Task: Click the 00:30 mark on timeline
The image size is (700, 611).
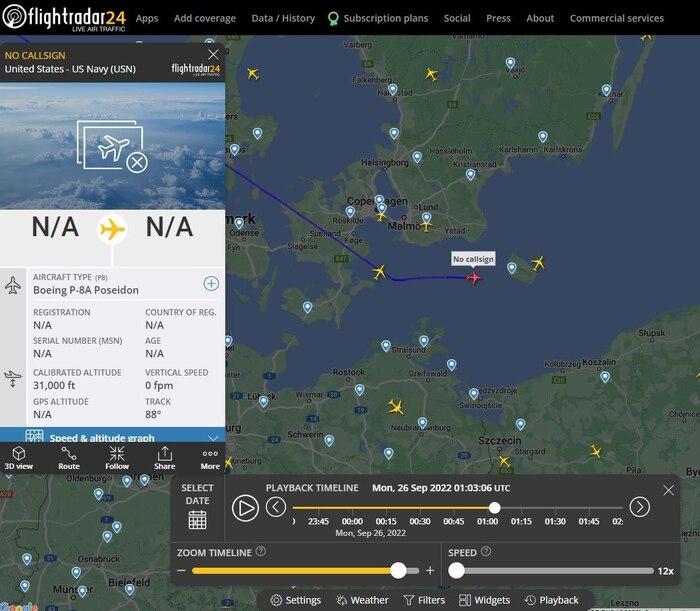Action: (420, 521)
